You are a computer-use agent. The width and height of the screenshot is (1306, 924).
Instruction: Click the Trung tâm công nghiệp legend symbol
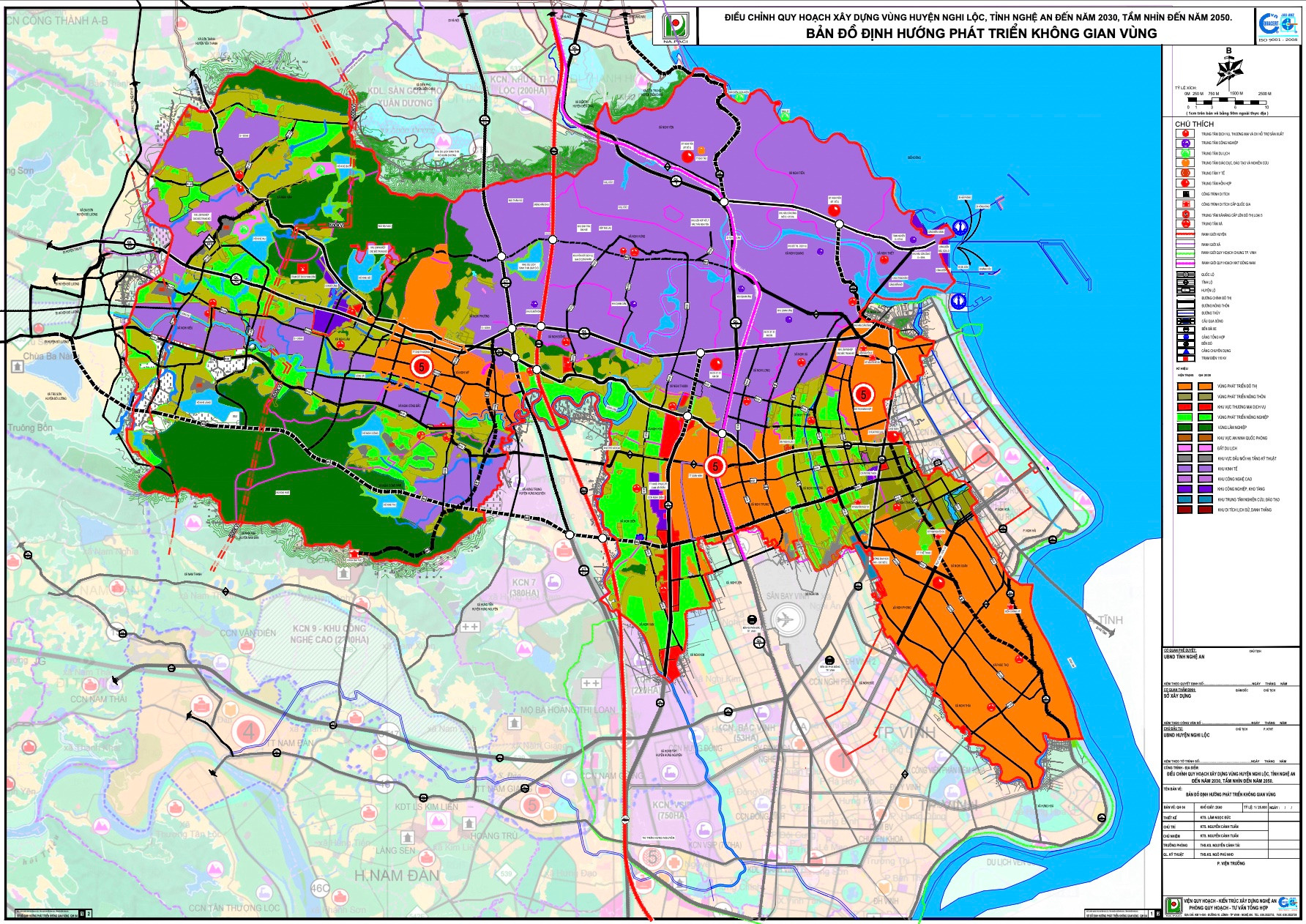click(x=1185, y=144)
